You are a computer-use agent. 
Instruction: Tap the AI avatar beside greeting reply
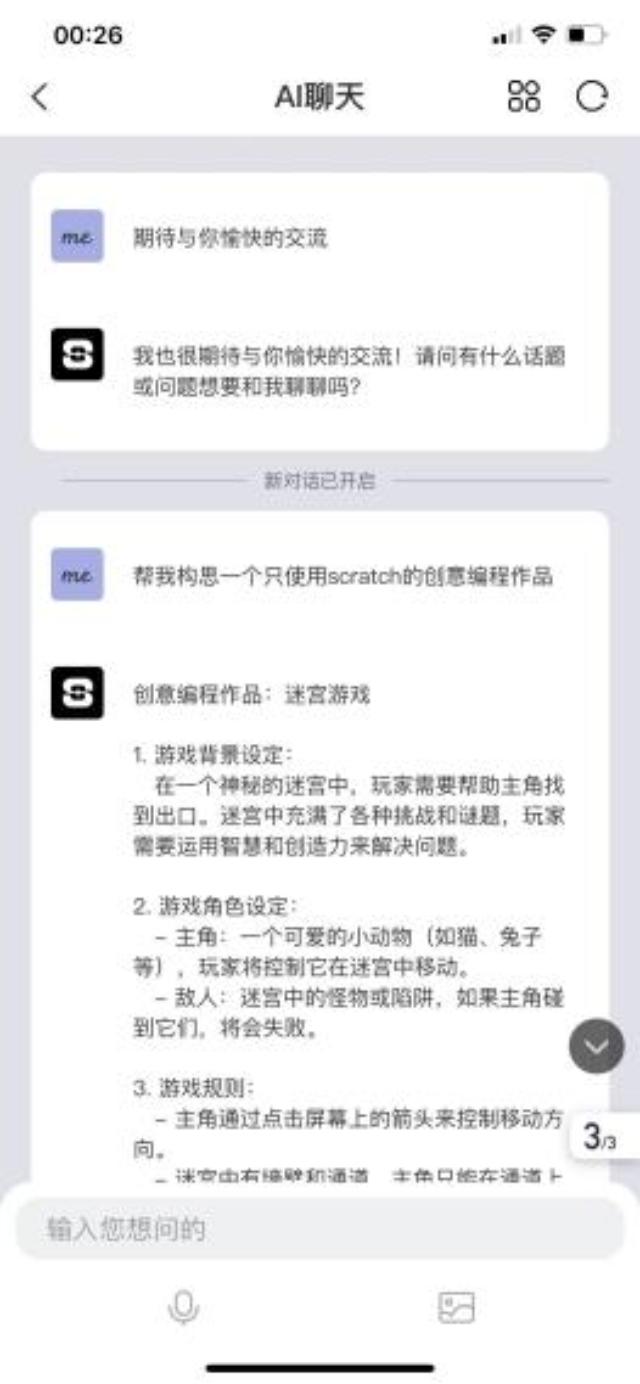pyautogui.click(x=77, y=355)
